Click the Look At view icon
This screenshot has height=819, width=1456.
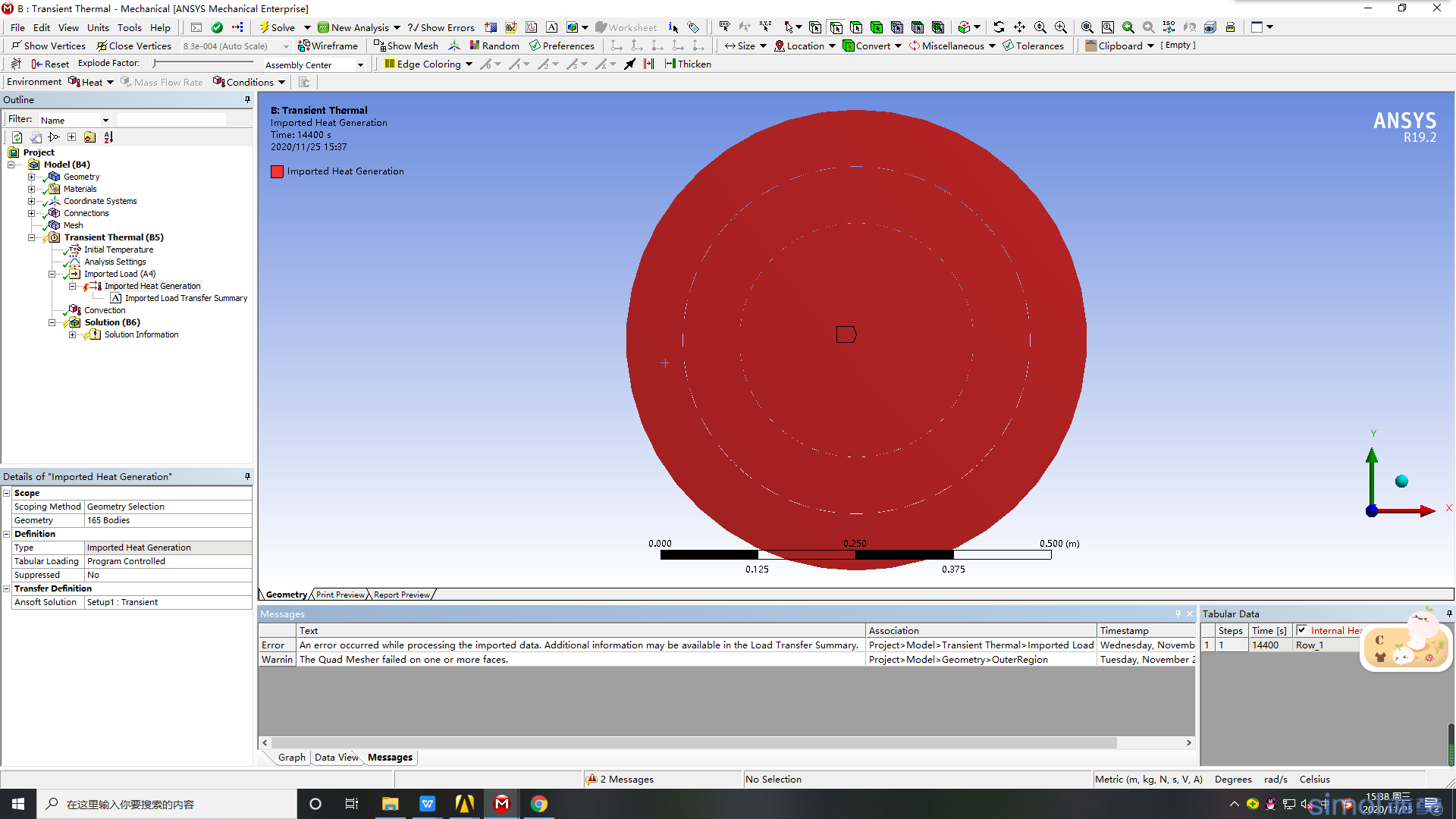pos(1190,27)
